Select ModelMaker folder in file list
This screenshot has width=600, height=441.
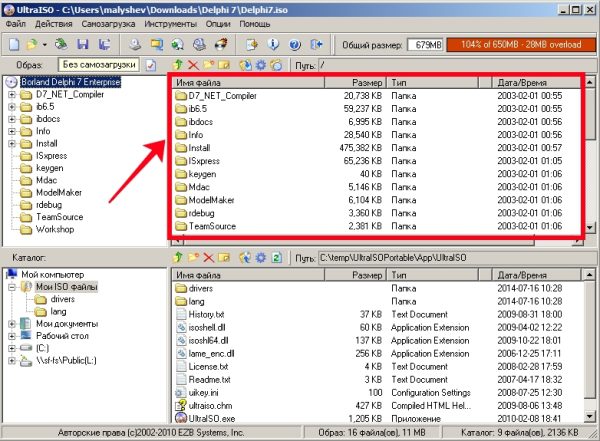[x=211, y=200]
